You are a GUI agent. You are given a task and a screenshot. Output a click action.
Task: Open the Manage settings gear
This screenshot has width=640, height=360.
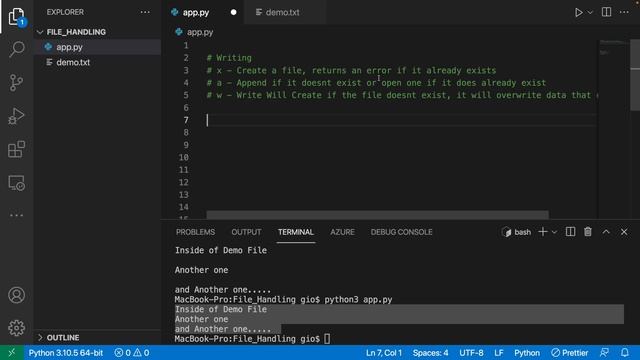[16, 328]
